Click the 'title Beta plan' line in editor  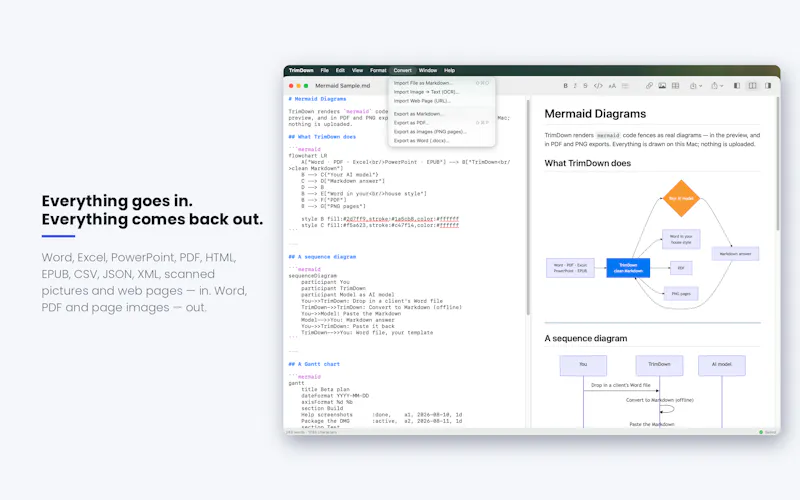[326, 389]
